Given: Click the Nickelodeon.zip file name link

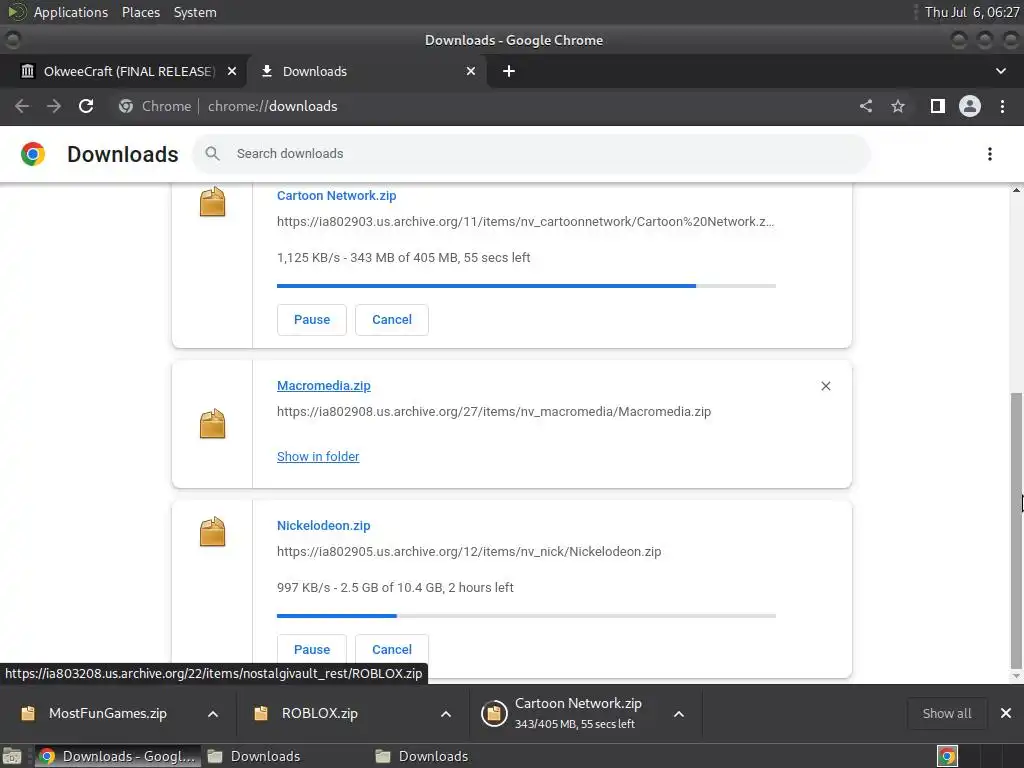Looking at the screenshot, I should coord(323,526).
